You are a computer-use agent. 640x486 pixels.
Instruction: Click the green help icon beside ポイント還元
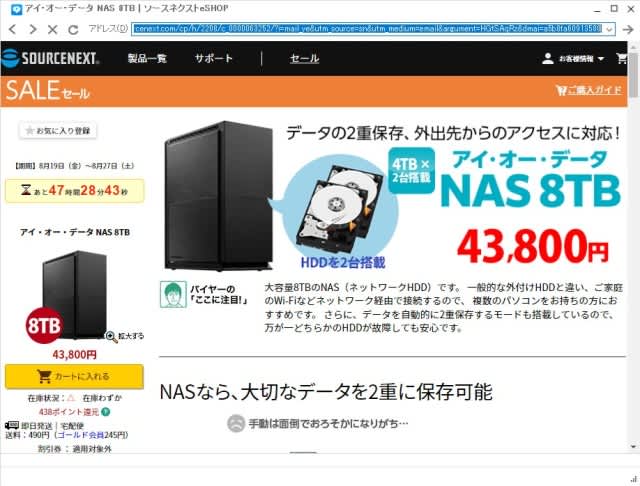(105, 412)
